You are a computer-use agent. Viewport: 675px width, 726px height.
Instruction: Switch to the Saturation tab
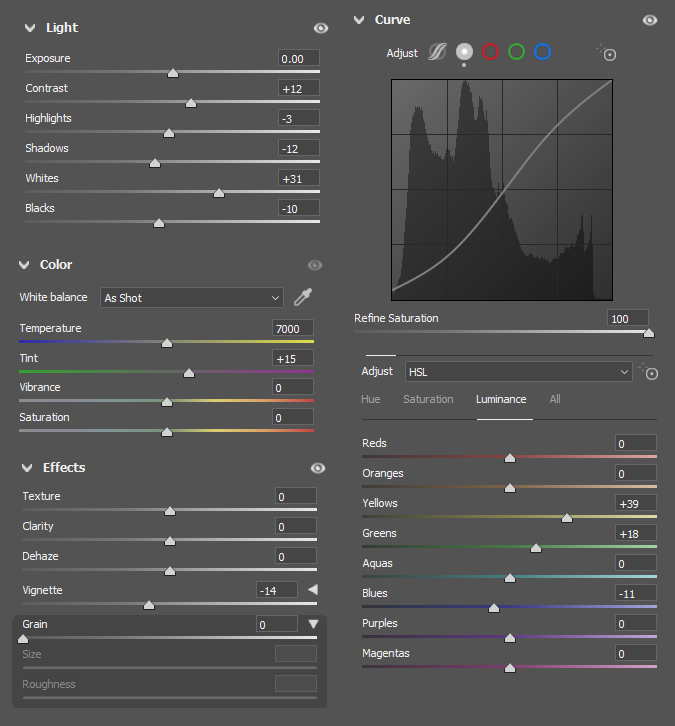point(428,399)
